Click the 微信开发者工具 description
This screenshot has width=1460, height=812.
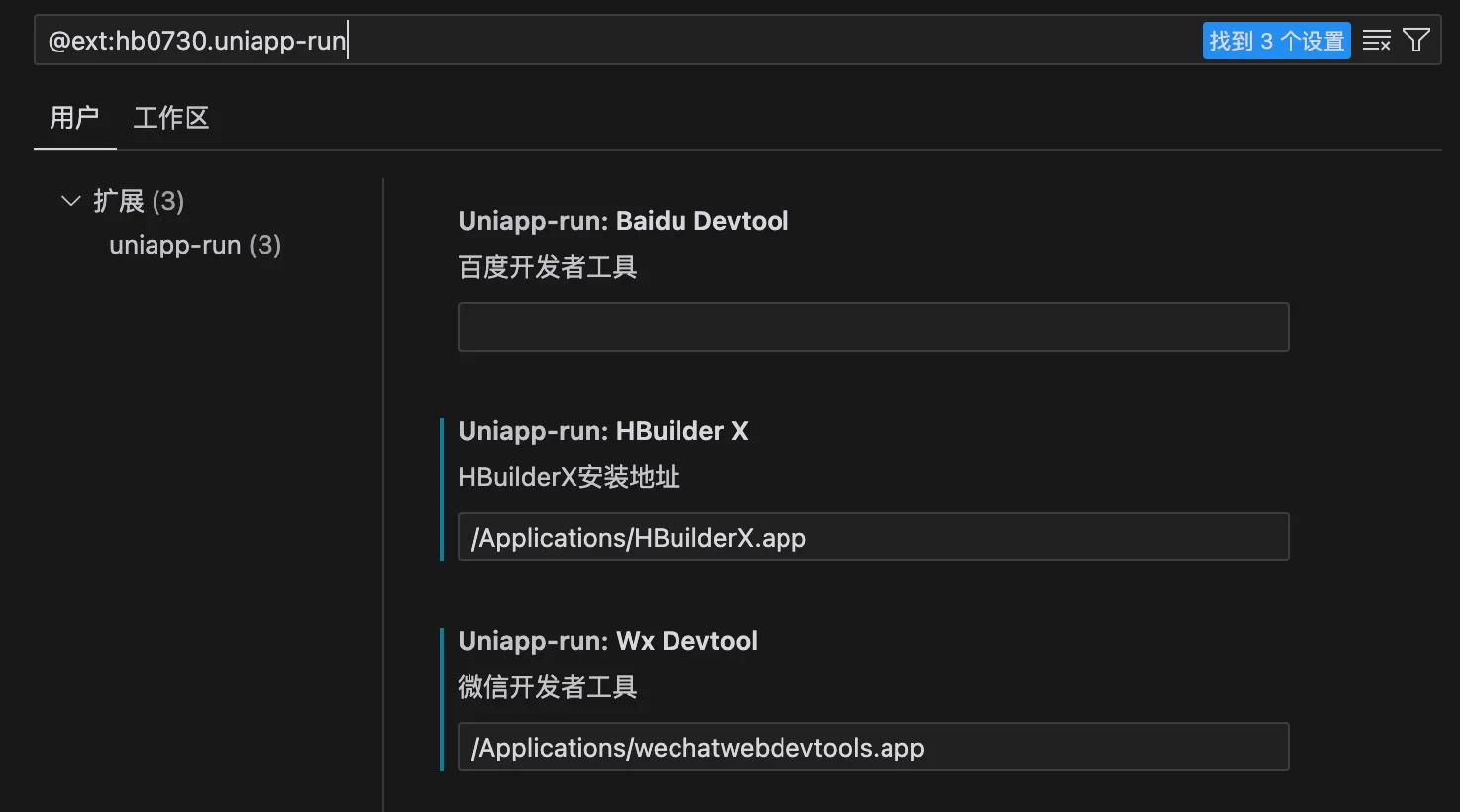(548, 687)
